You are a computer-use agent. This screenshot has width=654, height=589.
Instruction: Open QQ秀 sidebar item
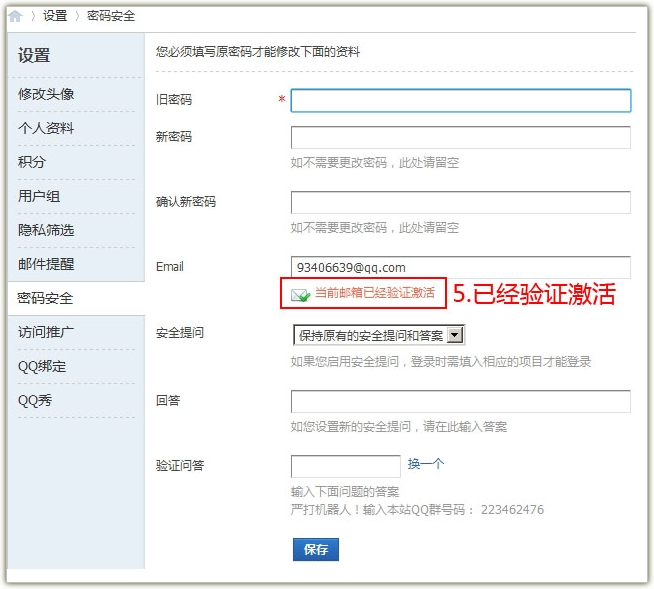(x=35, y=400)
